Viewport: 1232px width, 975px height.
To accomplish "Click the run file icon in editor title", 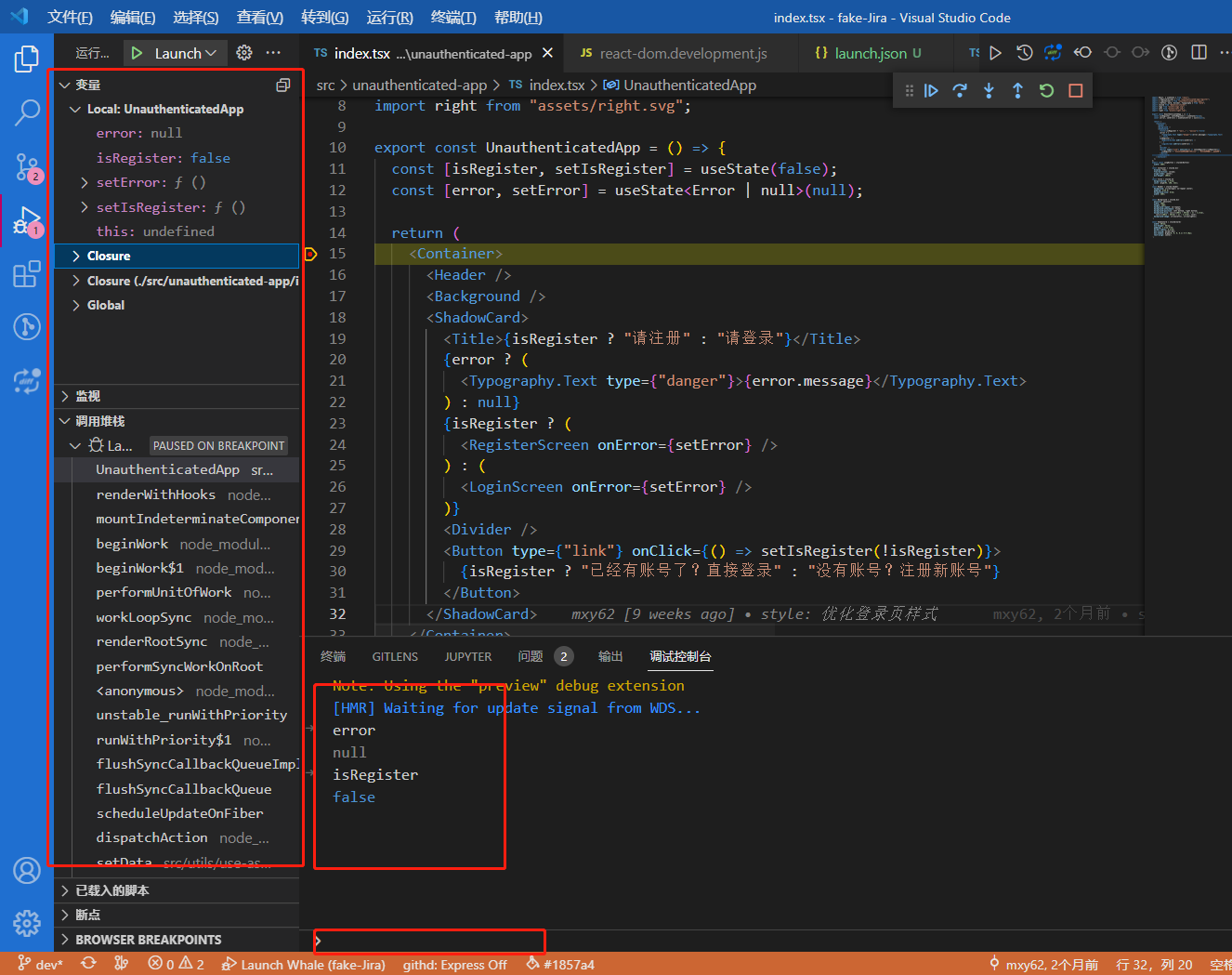I will tap(995, 53).
